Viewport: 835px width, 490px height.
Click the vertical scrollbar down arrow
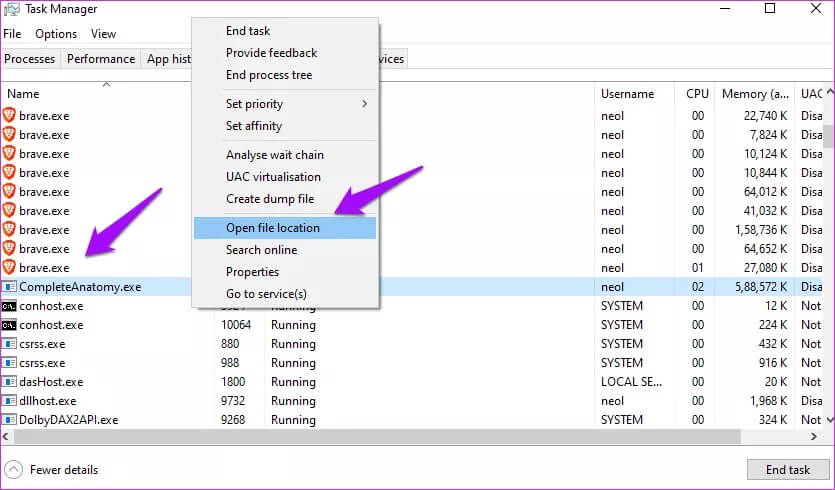pyautogui.click(x=828, y=420)
